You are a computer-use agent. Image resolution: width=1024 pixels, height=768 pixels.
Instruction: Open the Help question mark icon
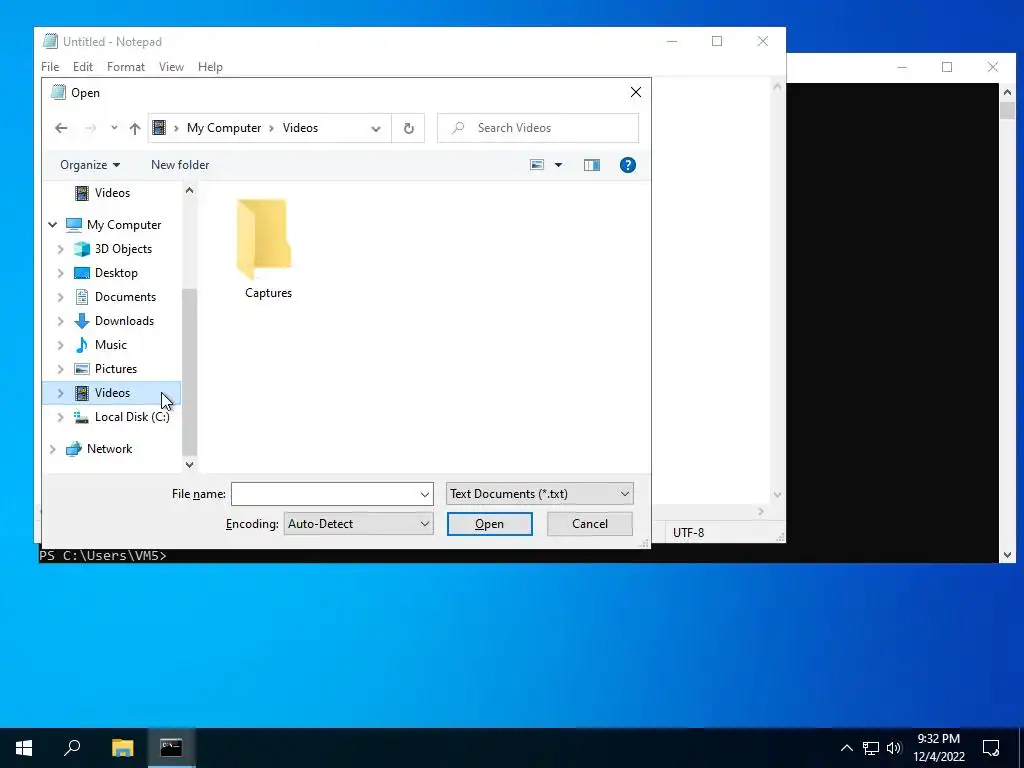coord(628,165)
